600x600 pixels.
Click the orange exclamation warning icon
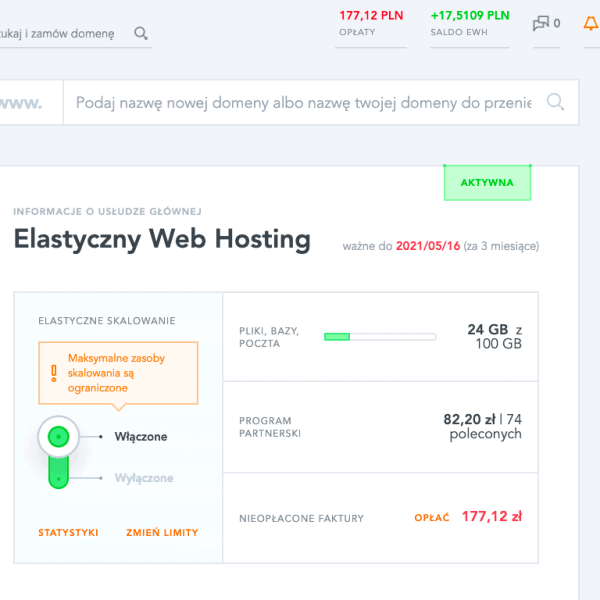pyautogui.click(x=54, y=373)
